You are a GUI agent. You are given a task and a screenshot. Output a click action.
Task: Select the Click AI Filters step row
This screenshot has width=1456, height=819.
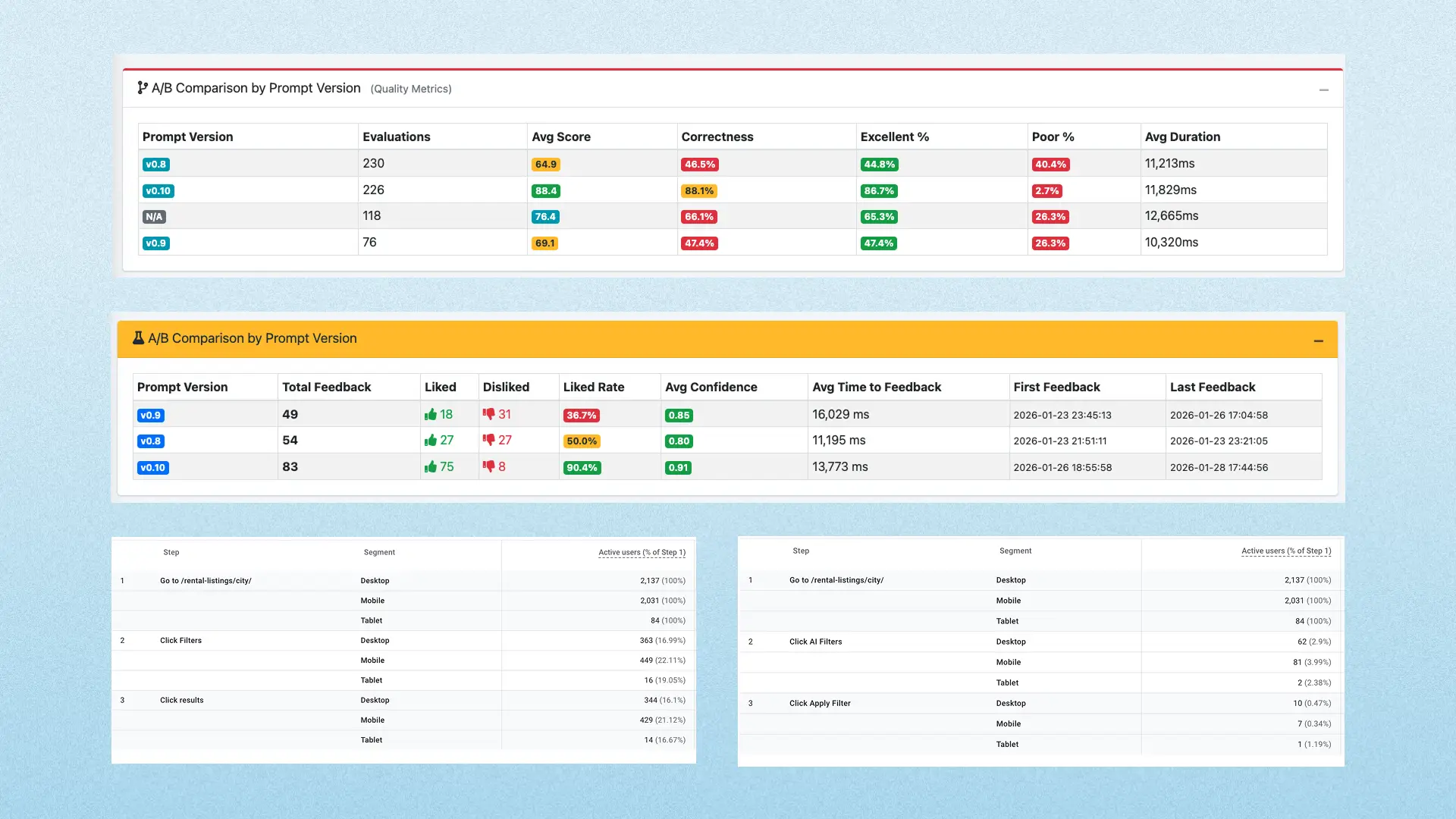(815, 642)
